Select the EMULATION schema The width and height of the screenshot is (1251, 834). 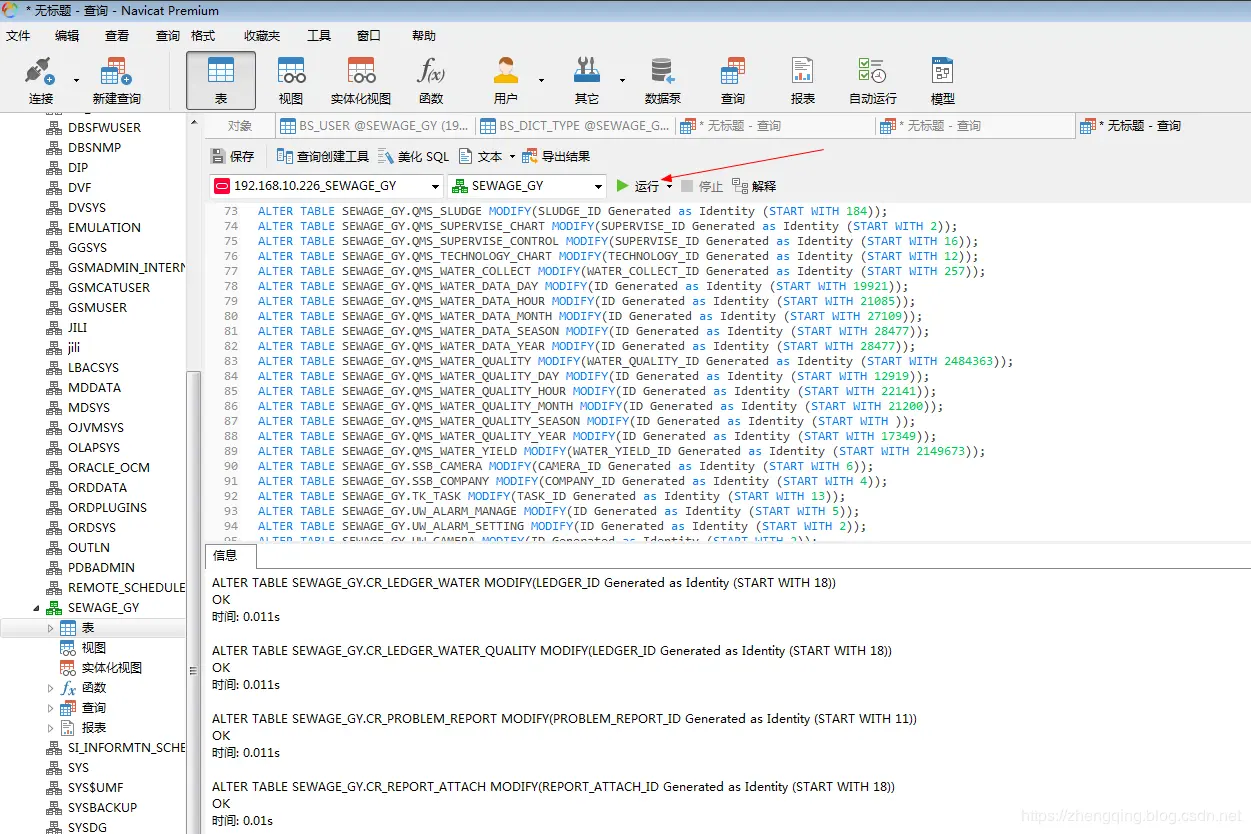point(104,228)
